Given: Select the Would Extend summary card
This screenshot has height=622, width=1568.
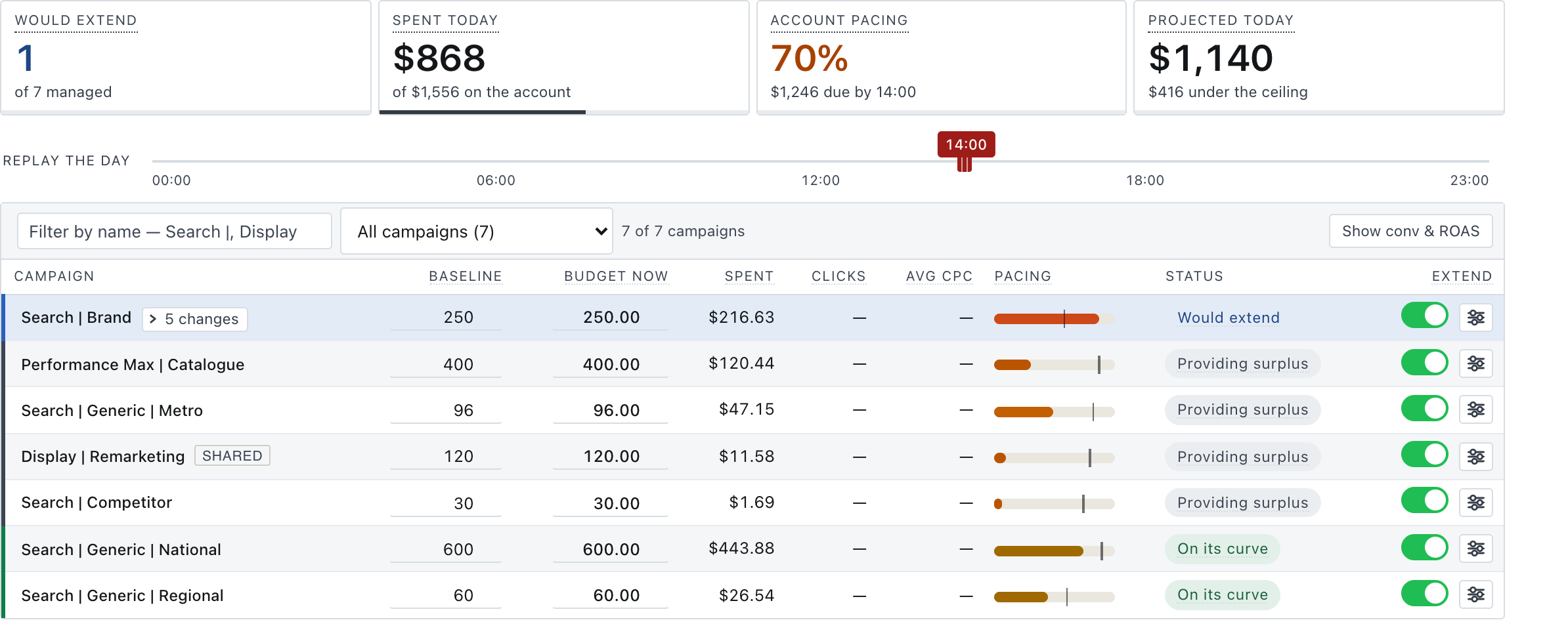Looking at the screenshot, I should 186,58.
